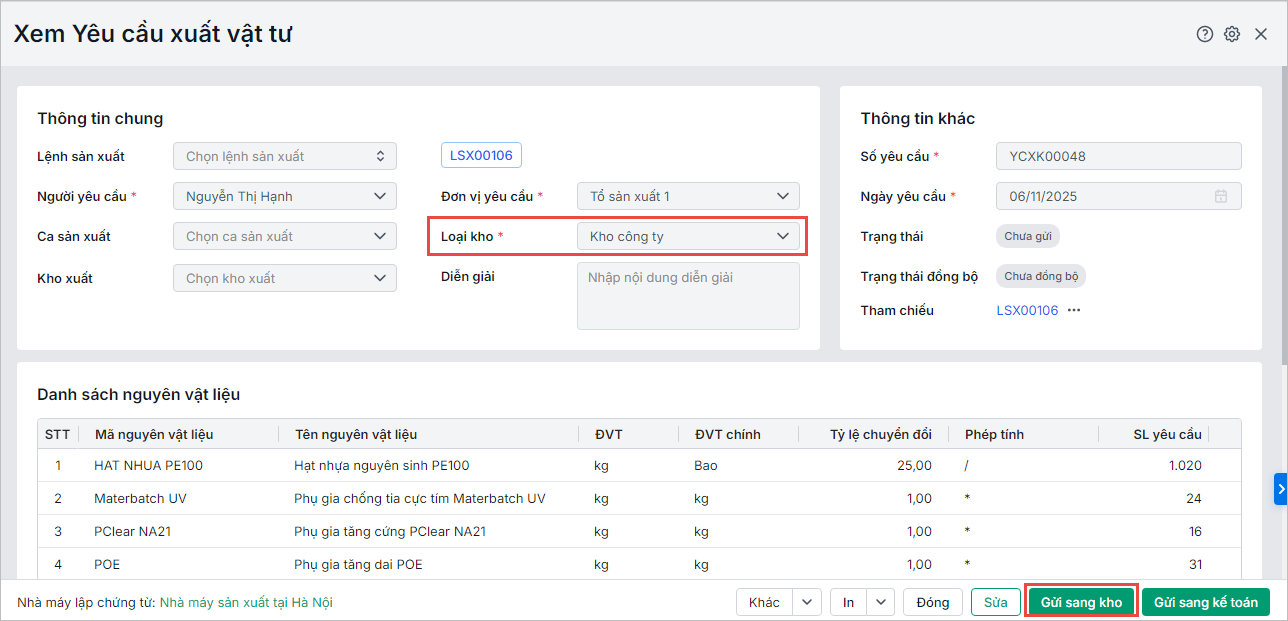Click the calendar icon in Ngày yêu cầu
The height and width of the screenshot is (621, 1288).
(x=1221, y=196)
